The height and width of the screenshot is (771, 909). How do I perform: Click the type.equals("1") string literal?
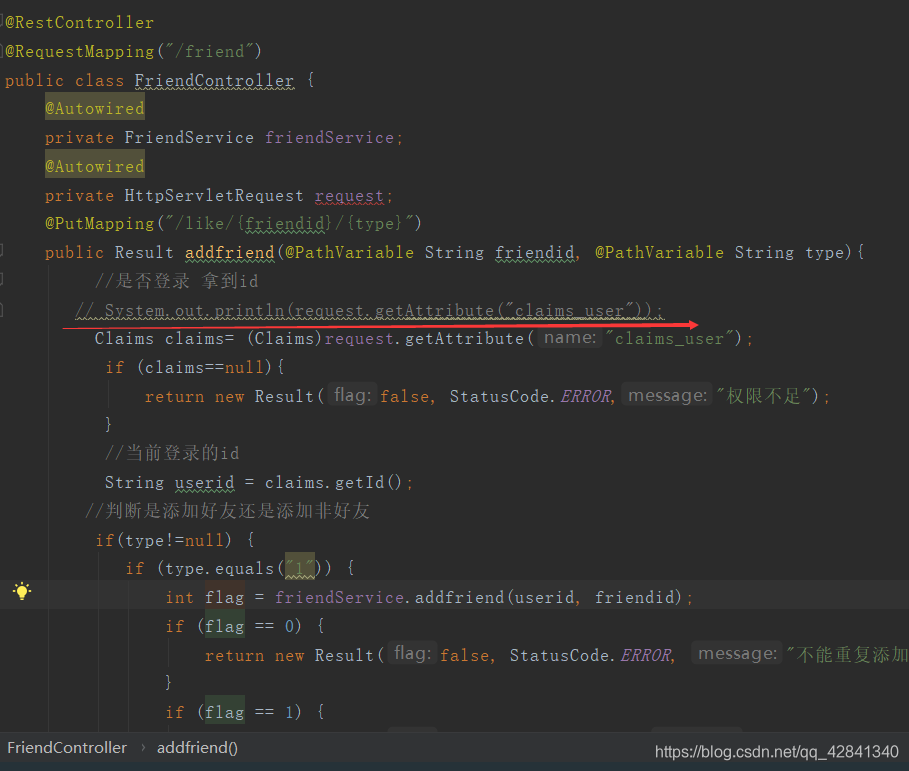point(300,568)
